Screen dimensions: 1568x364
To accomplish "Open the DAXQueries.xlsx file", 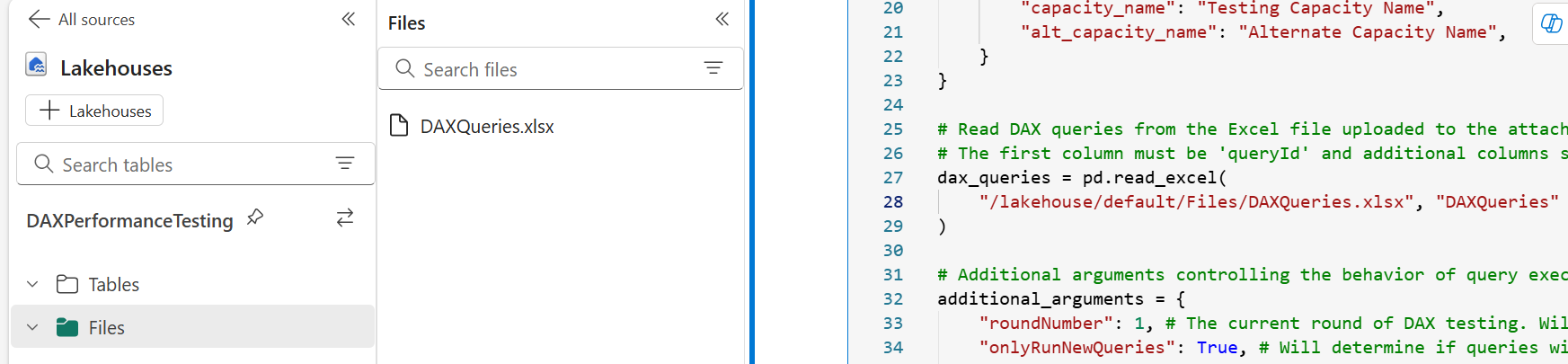I will tap(487, 126).
